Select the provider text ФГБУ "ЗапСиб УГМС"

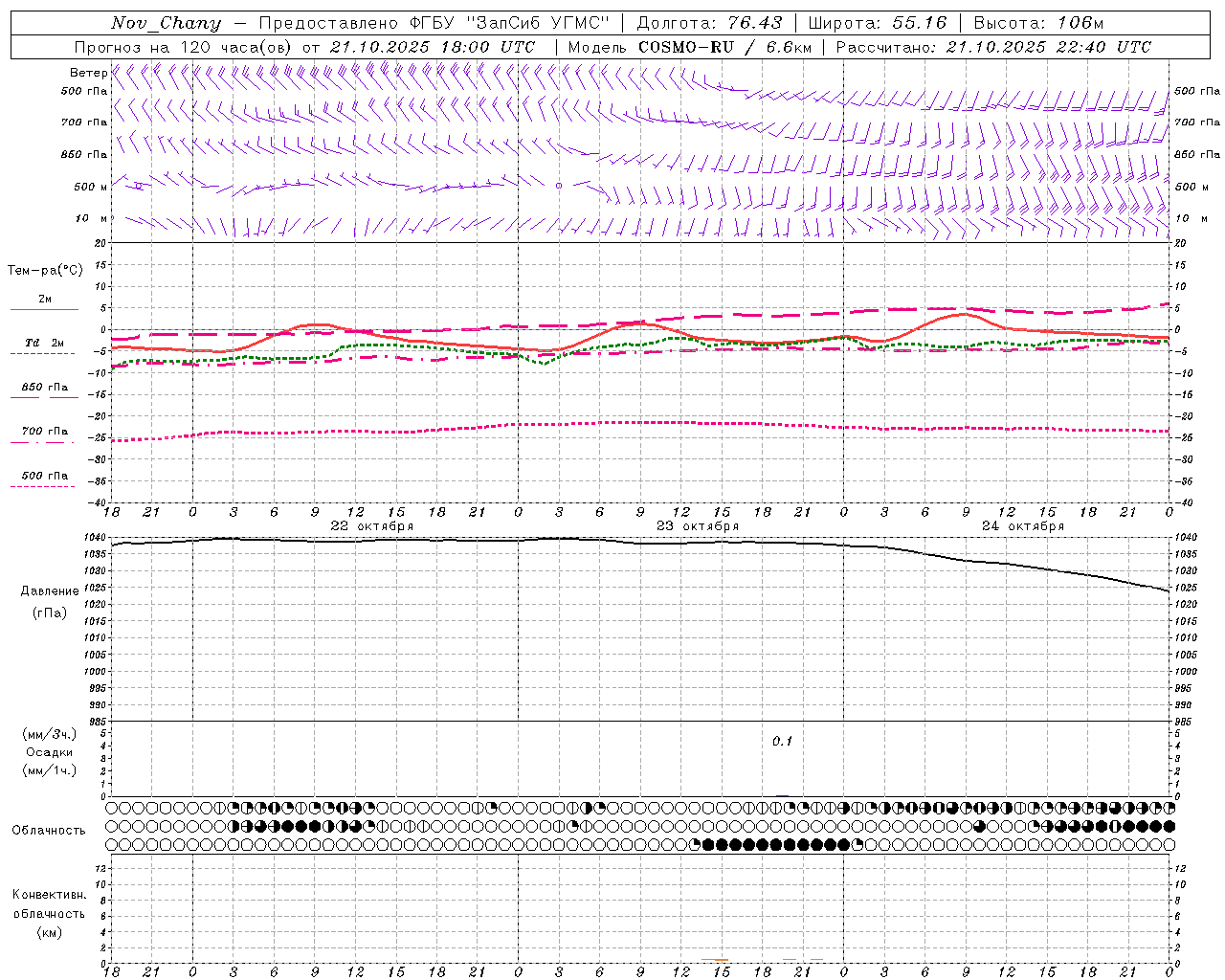510,23
